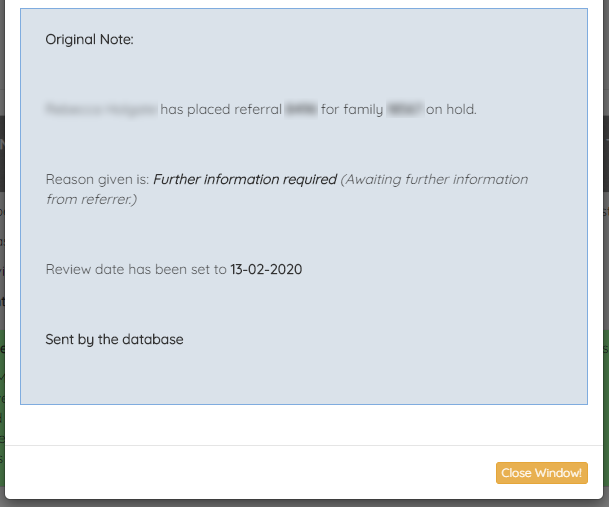Click the "on hold." text
The image size is (609, 507).
pyautogui.click(x=452, y=109)
